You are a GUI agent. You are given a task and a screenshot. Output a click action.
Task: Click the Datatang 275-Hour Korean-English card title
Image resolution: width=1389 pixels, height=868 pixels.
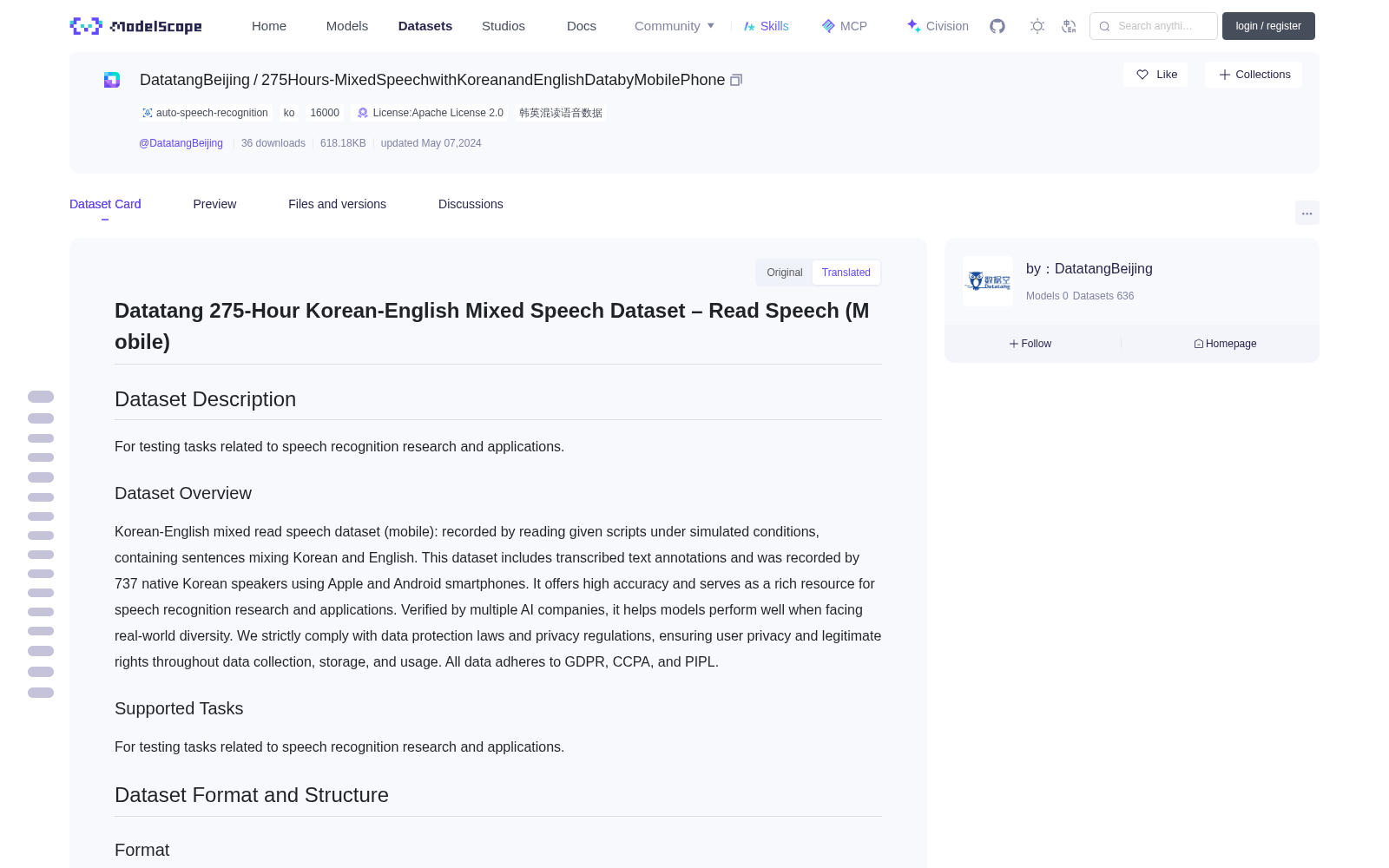(x=492, y=326)
